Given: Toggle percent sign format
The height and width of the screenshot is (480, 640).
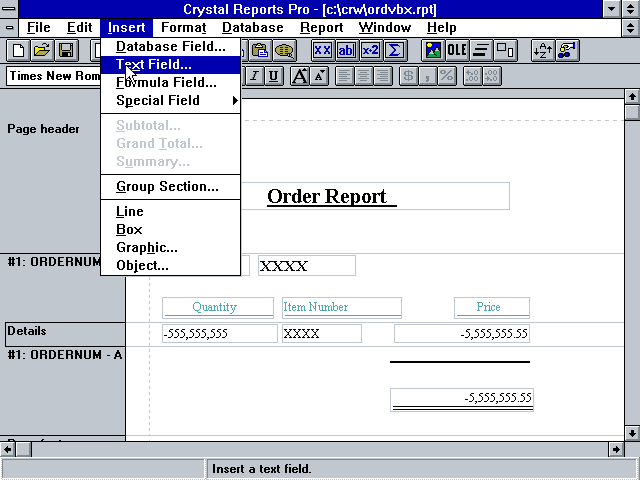Looking at the screenshot, I should click(447, 76).
